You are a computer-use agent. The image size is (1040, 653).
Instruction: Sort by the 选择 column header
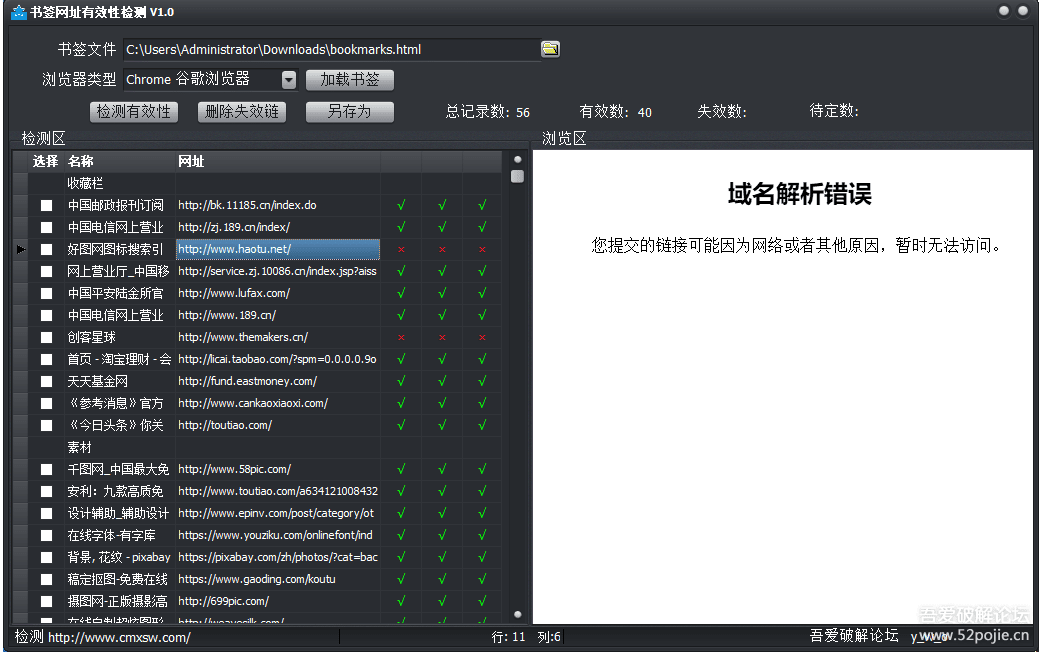tap(45, 161)
